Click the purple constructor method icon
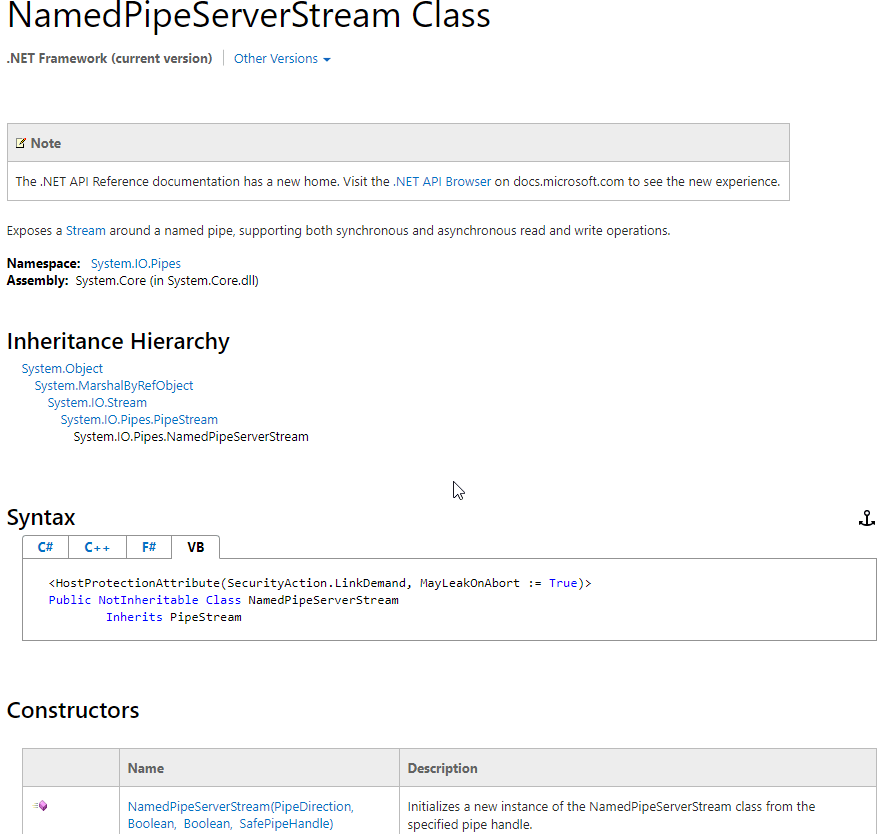Image resolution: width=885 pixels, height=834 pixels. click(40, 806)
